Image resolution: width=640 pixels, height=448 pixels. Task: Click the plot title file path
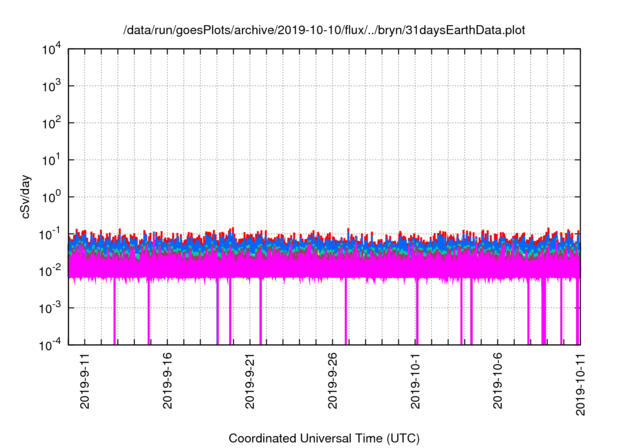tap(324, 30)
